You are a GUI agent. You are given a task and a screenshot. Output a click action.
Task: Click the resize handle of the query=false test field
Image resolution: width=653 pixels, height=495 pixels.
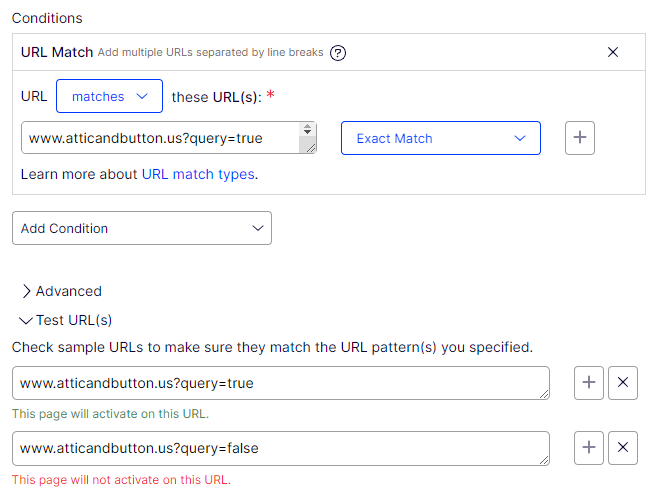544,459
